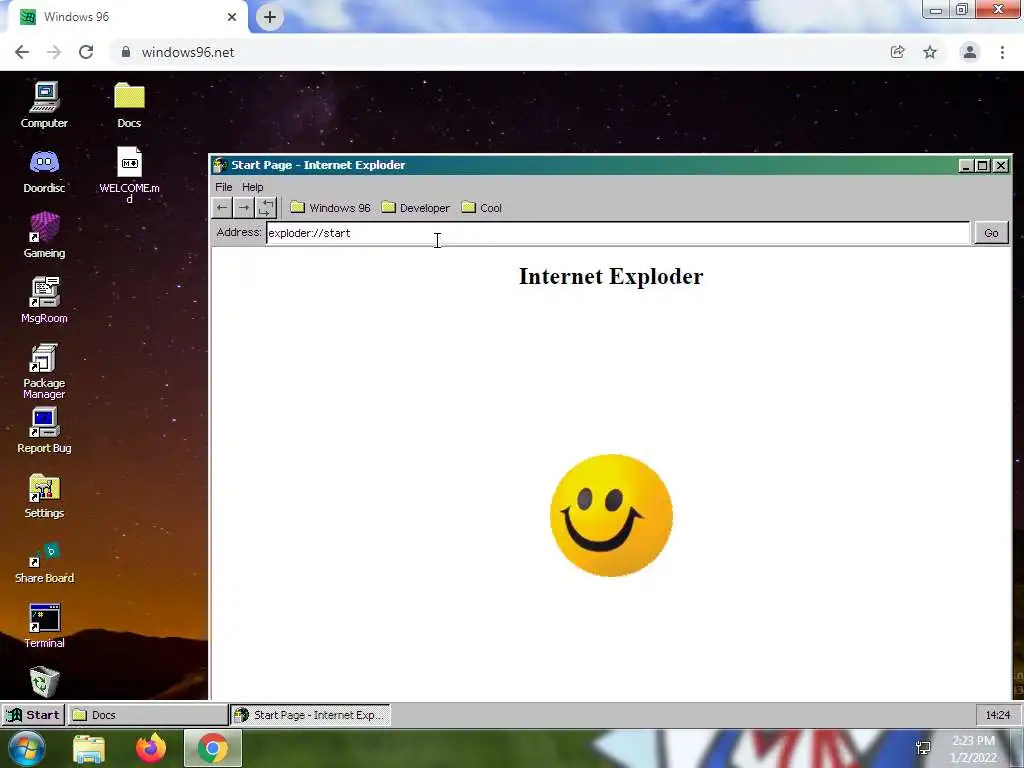Reload the windows96.net page in Chrome

coord(86,52)
